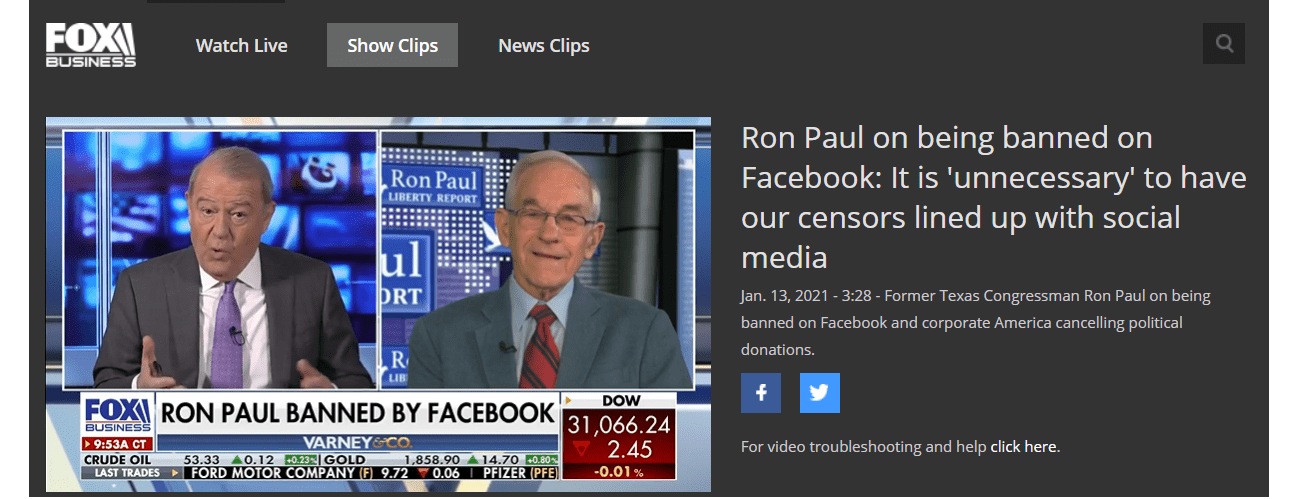Click the Fox Business logo in header
1300x499 pixels.
pyautogui.click(x=91, y=45)
